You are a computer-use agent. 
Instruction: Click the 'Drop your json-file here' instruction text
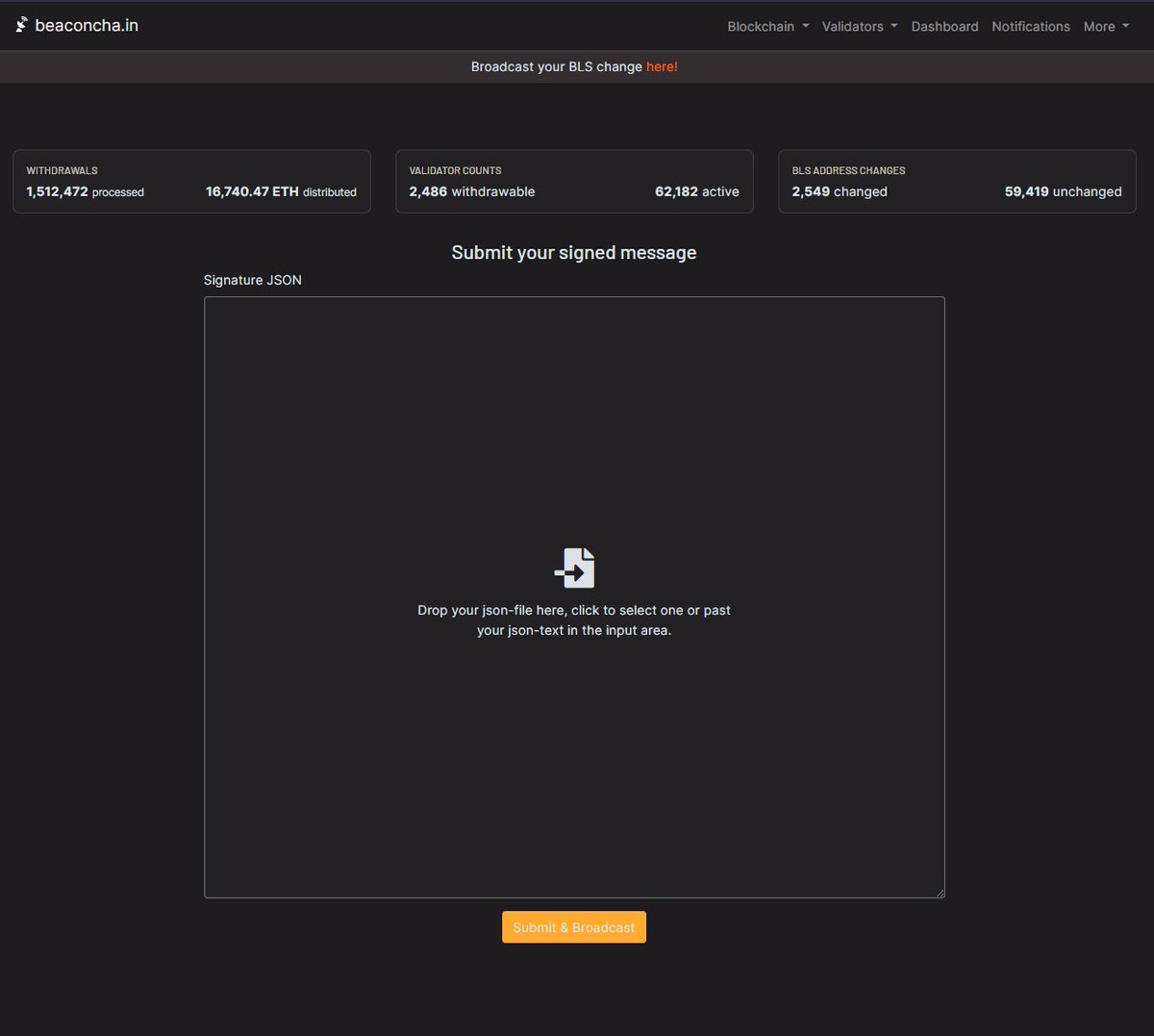tap(574, 620)
